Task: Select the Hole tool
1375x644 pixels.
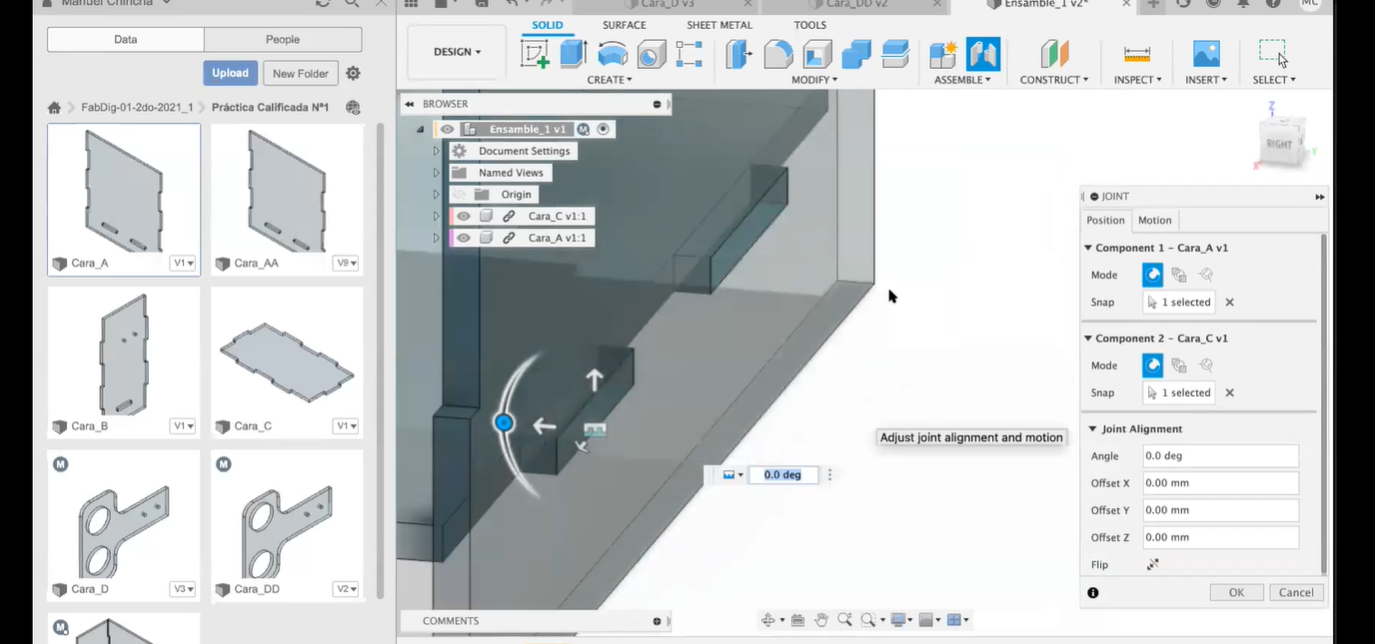Action: click(651, 53)
